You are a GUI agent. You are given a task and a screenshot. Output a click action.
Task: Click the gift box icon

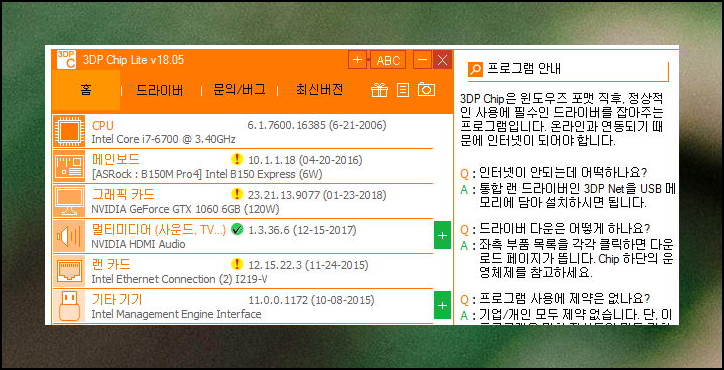(380, 90)
